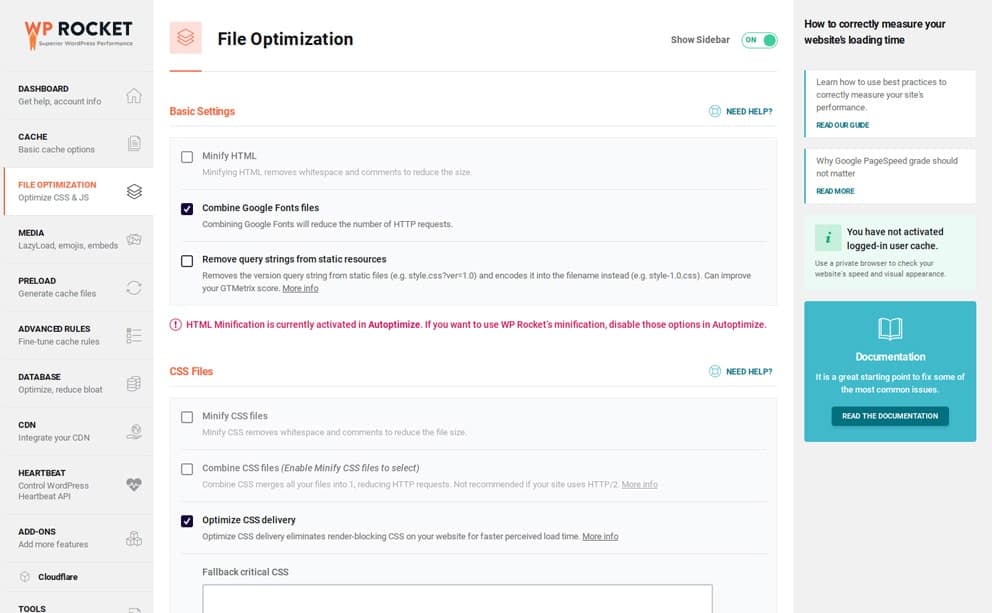Click the lifebuoy icon beside CSS Files help
Viewport: 992px width, 613px height.
coord(715,371)
